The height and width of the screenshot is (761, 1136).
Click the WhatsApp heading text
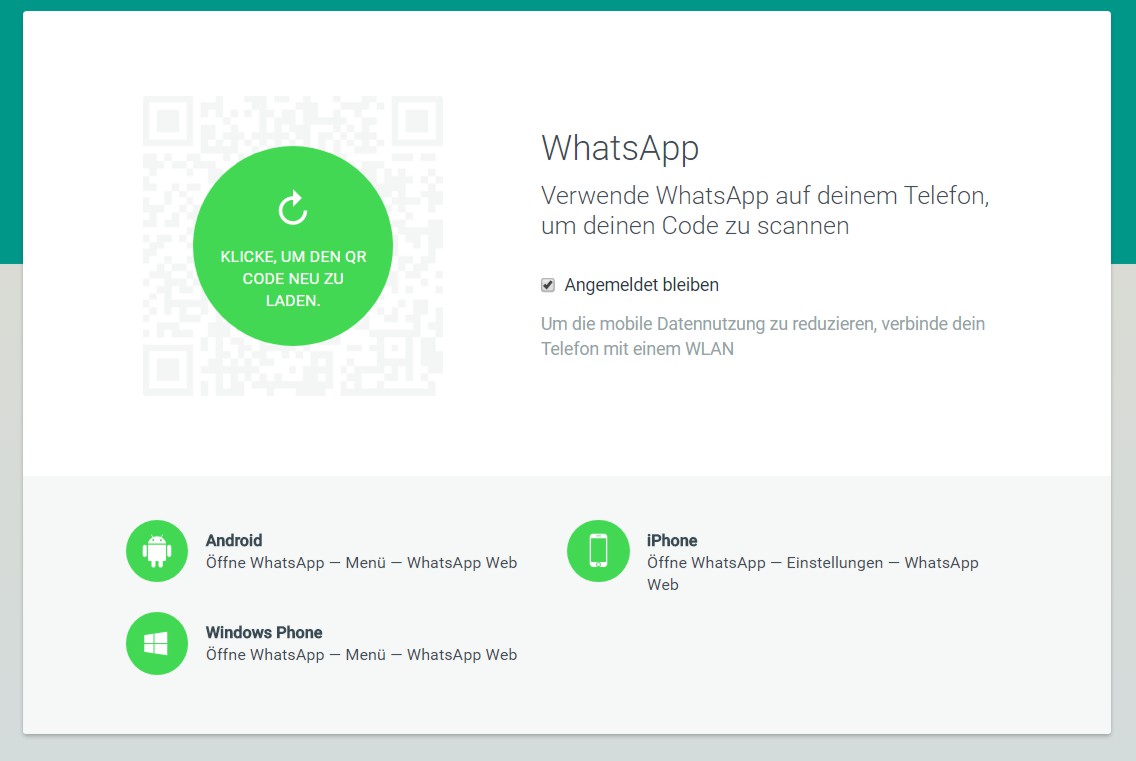(x=620, y=149)
